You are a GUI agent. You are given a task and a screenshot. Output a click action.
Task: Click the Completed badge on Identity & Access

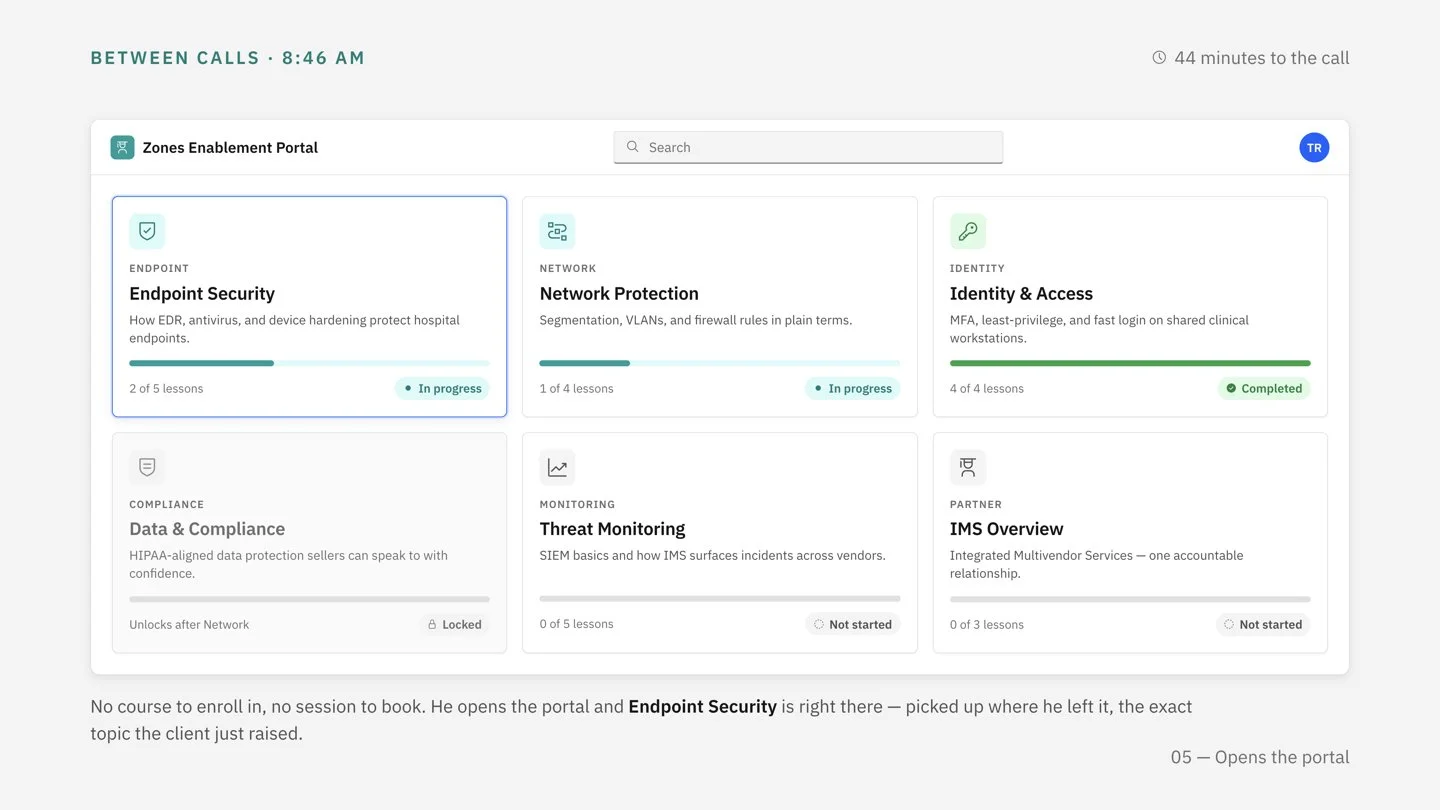point(1264,388)
